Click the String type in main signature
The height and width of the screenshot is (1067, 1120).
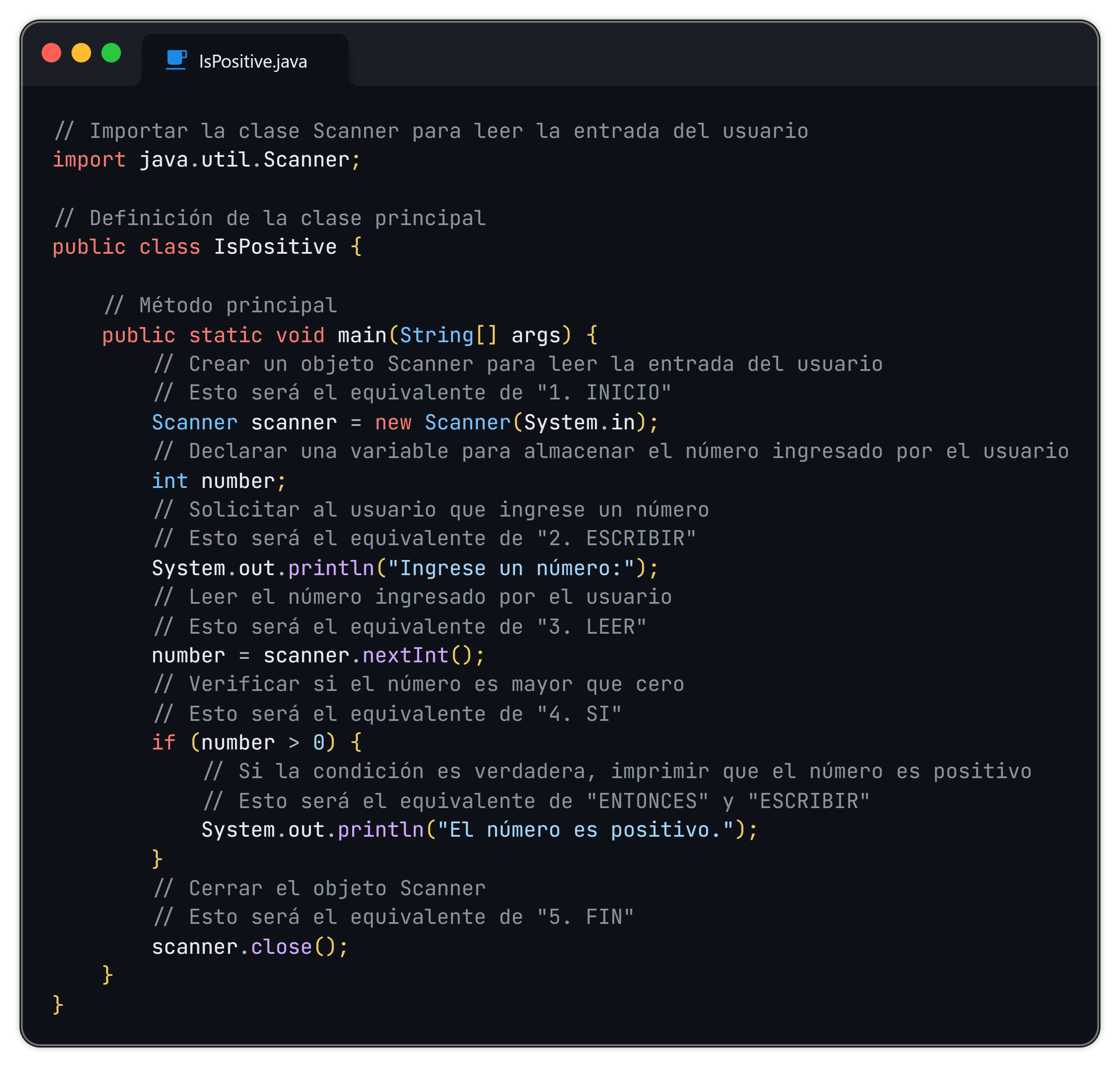coord(437,335)
